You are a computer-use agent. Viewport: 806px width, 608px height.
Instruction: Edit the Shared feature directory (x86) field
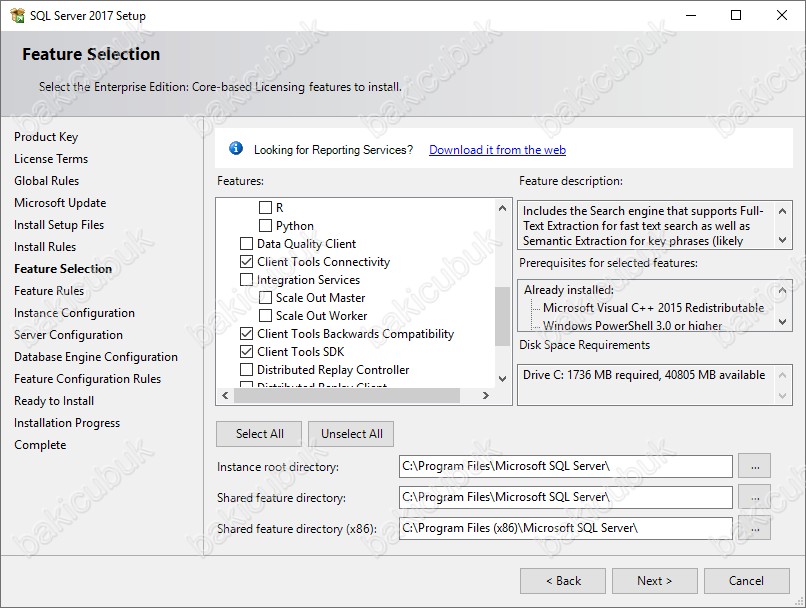[x=565, y=528]
